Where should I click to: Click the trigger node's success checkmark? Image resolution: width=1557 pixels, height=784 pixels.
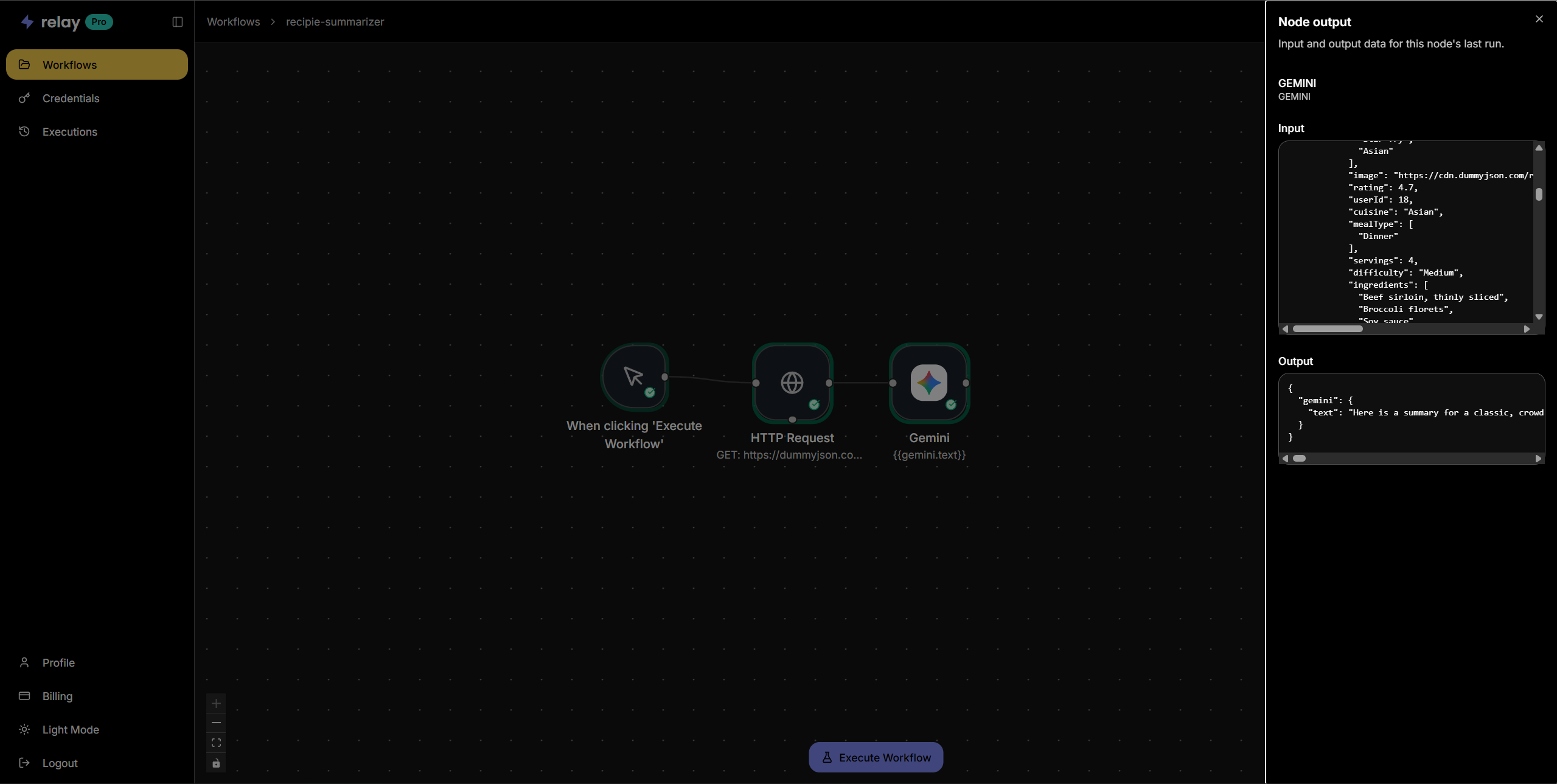click(x=650, y=392)
